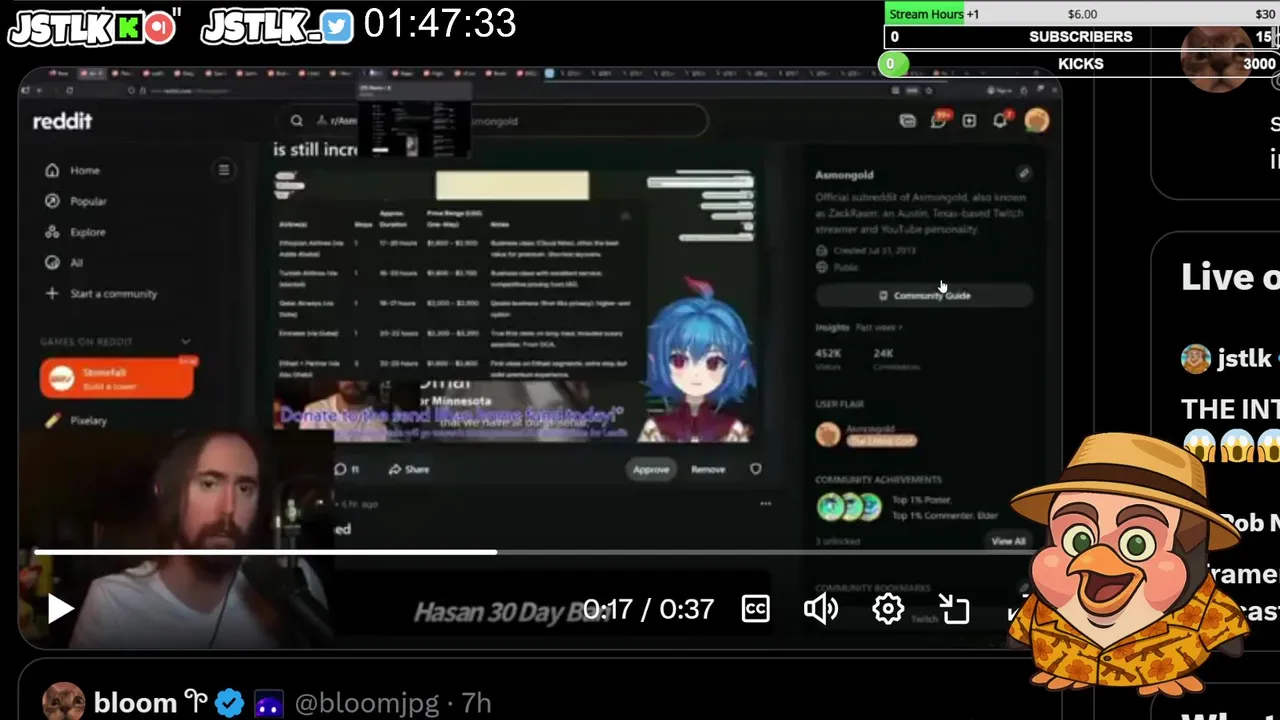This screenshot has width=1280, height=720.
Task: Click the reddit ads icon in header
Action: point(908,121)
